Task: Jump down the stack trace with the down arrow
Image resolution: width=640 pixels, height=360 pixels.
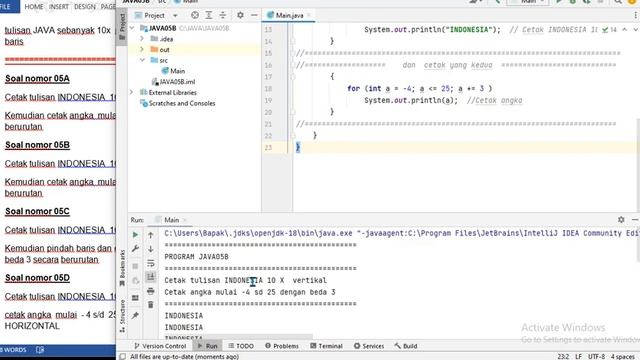Action: pyautogui.click(x=151, y=249)
